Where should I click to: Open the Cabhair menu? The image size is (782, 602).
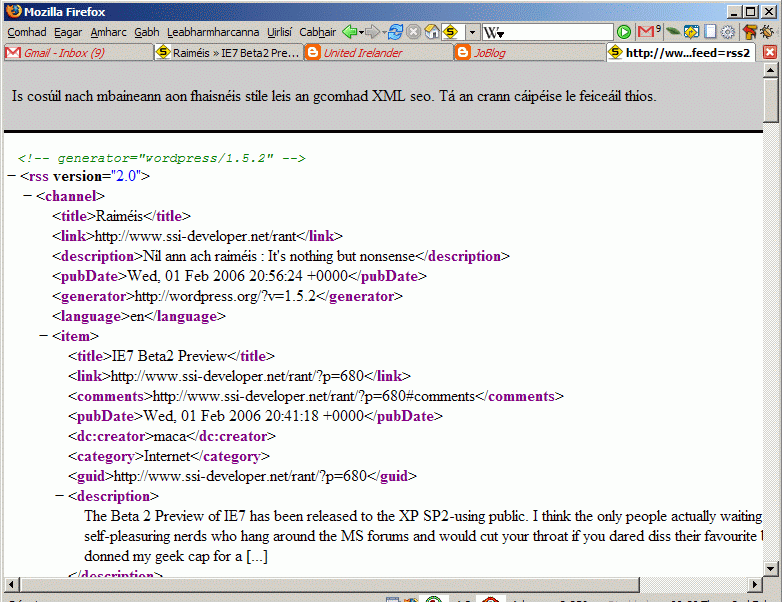pos(317,32)
